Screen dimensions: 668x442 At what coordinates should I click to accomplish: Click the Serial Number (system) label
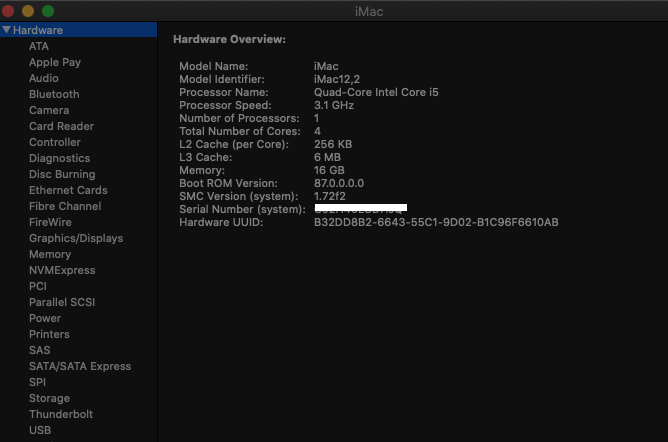point(242,210)
